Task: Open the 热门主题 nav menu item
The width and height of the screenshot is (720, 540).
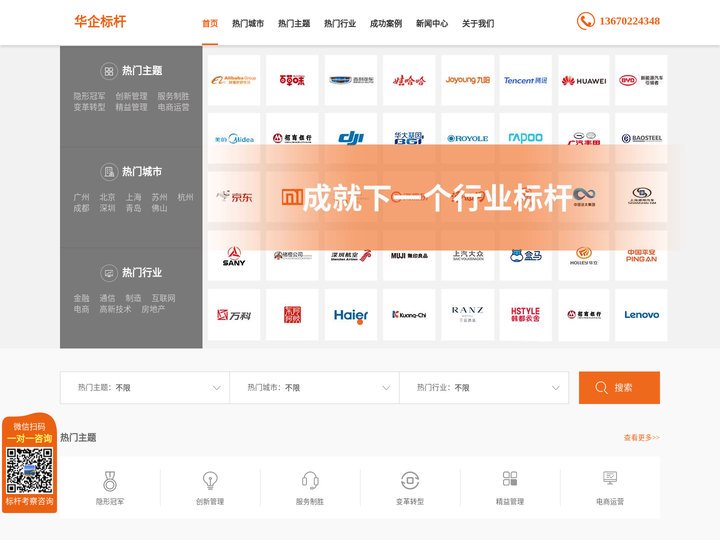Action: (294, 23)
